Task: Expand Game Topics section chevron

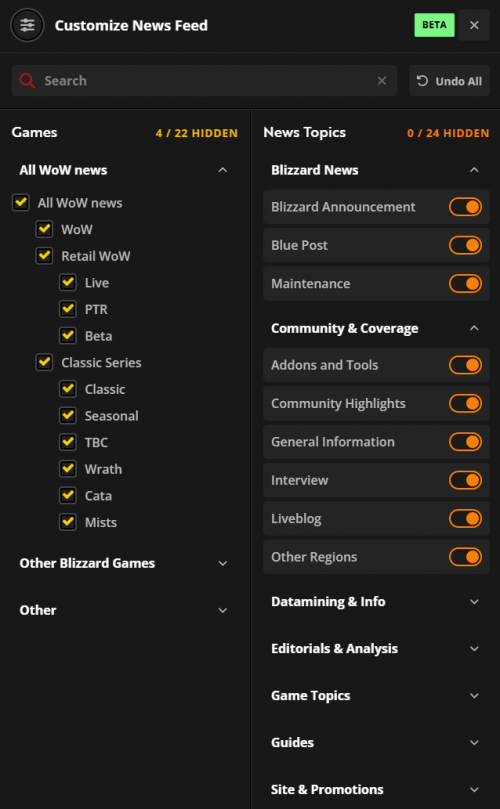Action: tap(475, 695)
